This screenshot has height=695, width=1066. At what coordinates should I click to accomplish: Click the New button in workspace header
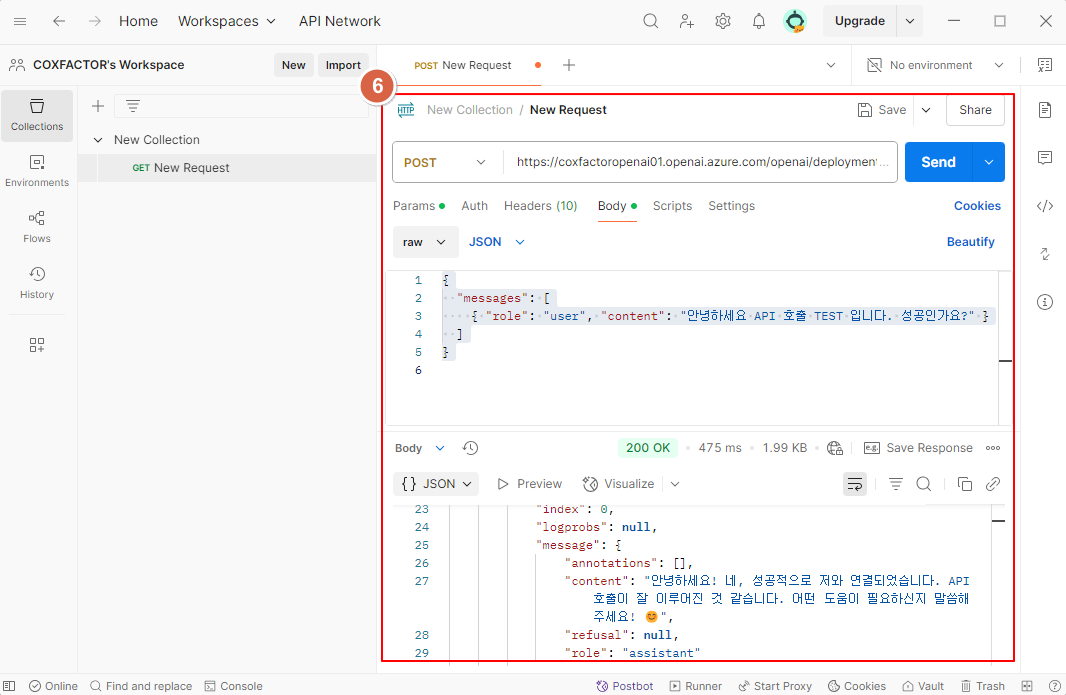pyautogui.click(x=294, y=65)
